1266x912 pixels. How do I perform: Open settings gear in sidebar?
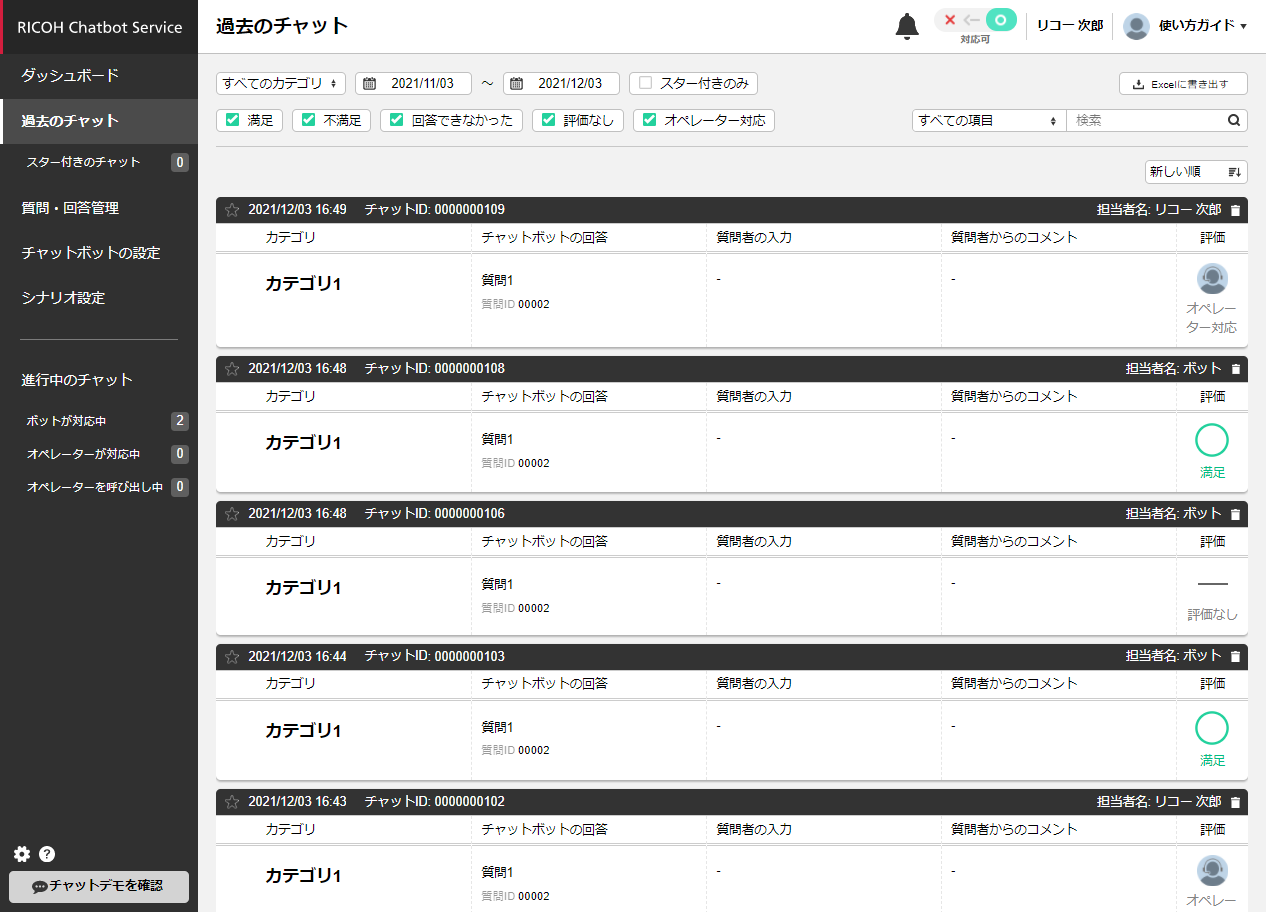[x=22, y=854]
